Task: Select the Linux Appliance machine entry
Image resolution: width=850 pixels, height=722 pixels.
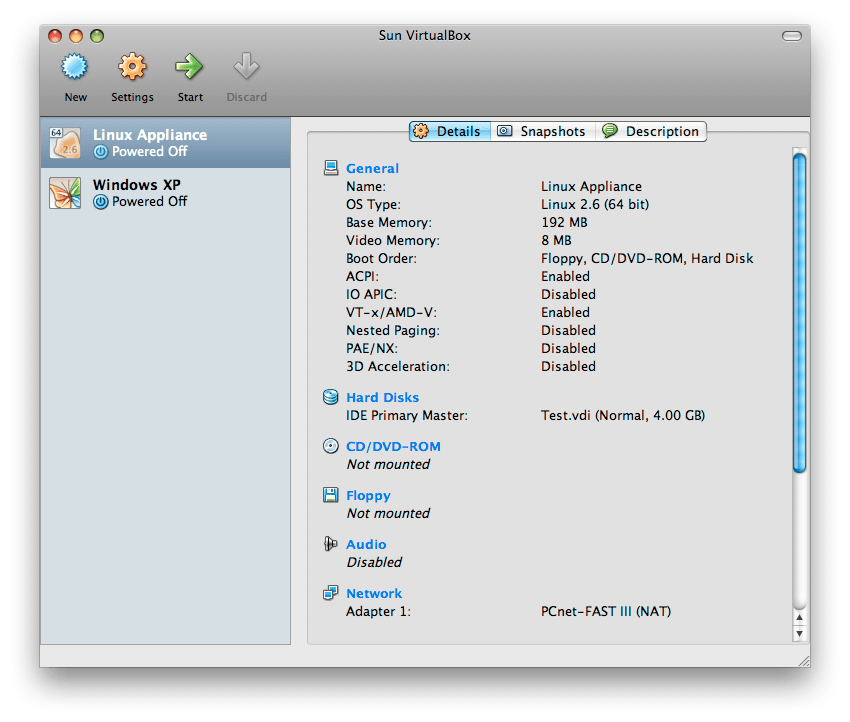Action: click(165, 143)
